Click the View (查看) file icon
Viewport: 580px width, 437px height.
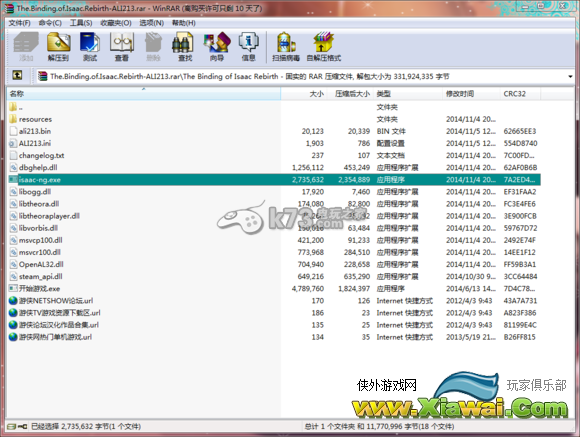[122, 46]
